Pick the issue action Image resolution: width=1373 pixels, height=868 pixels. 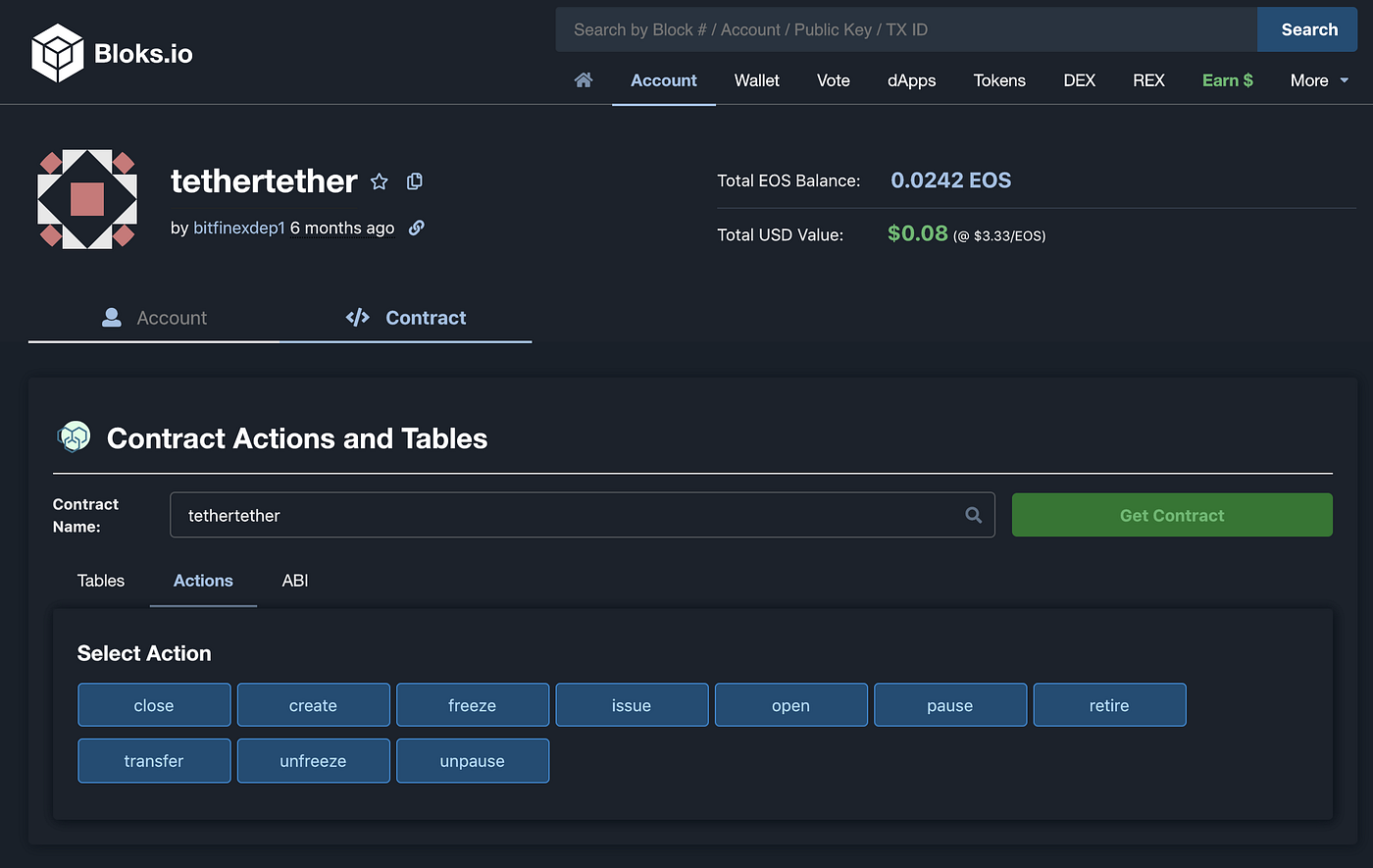(x=632, y=705)
